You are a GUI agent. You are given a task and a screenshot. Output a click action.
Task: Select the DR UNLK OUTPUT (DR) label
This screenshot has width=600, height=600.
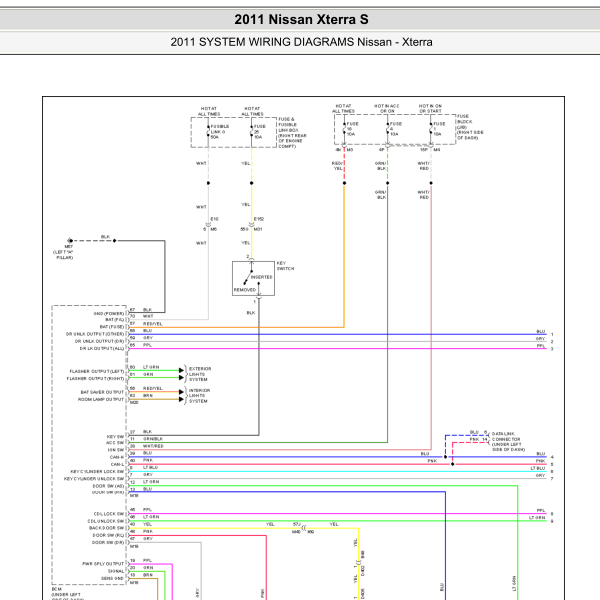coord(99,341)
